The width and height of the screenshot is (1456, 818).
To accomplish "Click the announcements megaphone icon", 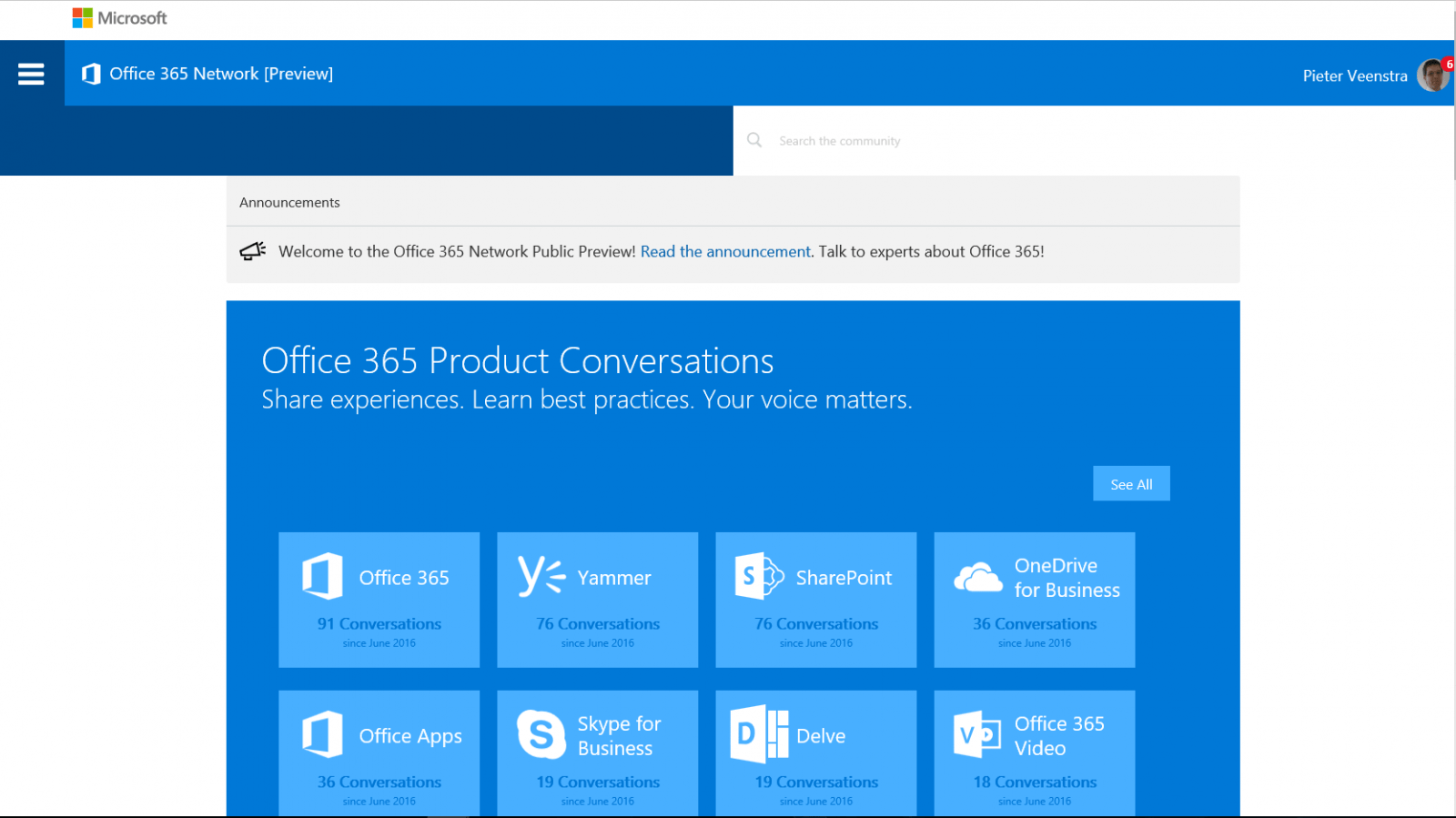I will [253, 251].
